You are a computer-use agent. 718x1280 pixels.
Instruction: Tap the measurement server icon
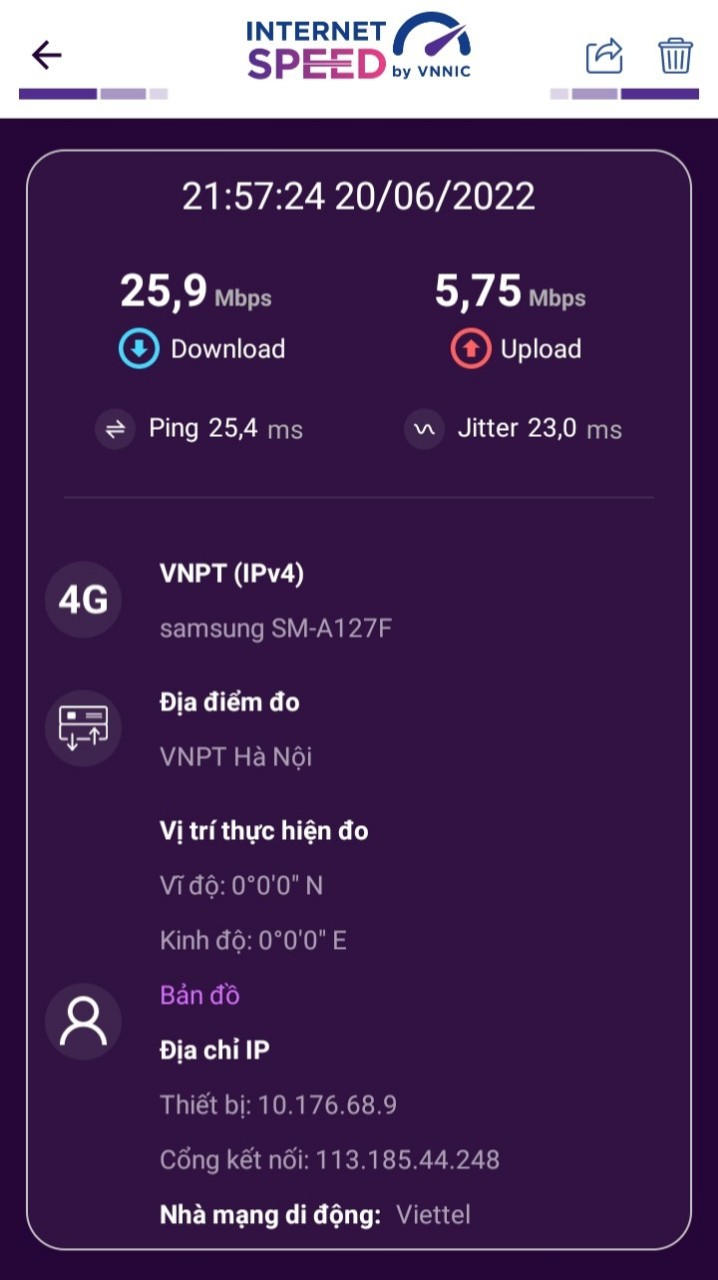coord(84,728)
